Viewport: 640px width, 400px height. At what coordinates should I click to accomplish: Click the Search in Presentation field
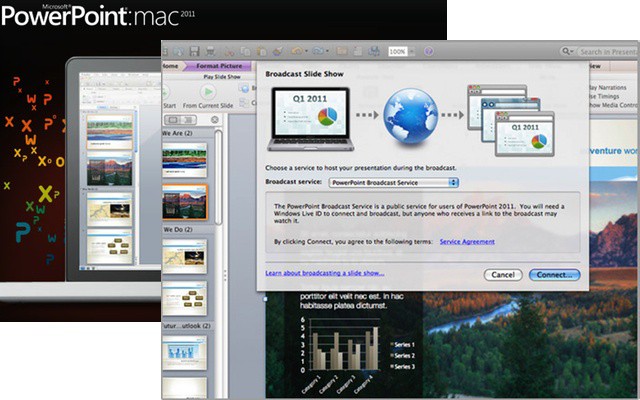pyautogui.click(x=608, y=51)
